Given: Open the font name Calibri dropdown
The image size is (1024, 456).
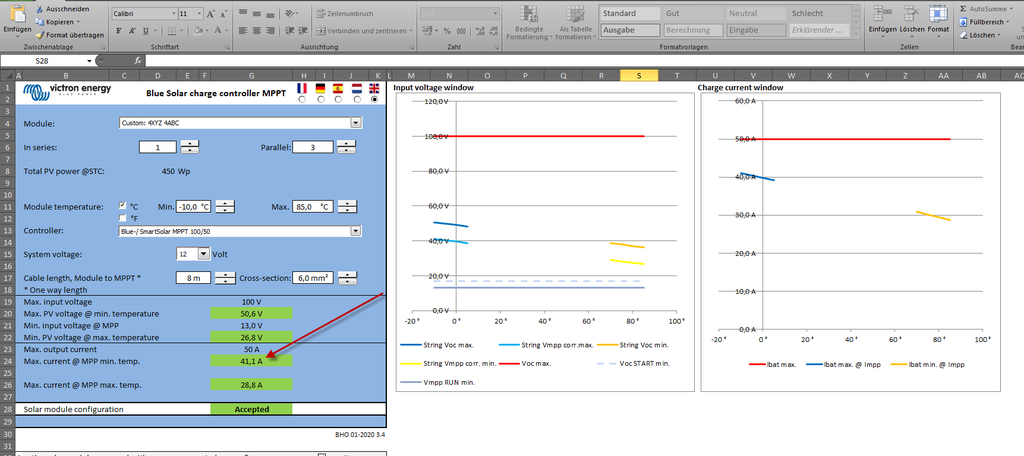Looking at the screenshot, I should pyautogui.click(x=173, y=13).
